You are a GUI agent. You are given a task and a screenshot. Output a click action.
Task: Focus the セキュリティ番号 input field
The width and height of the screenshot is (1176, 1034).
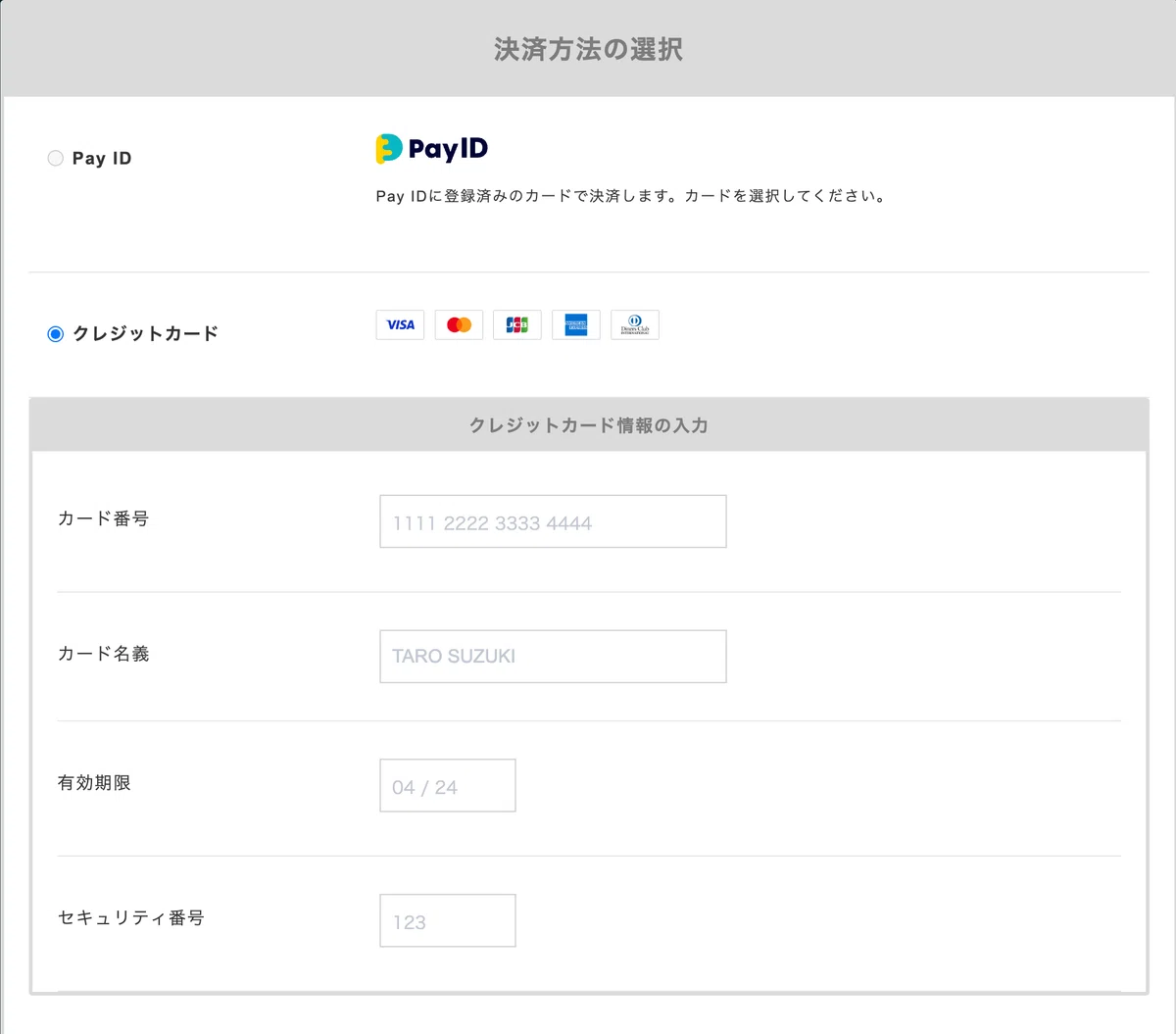point(448,920)
